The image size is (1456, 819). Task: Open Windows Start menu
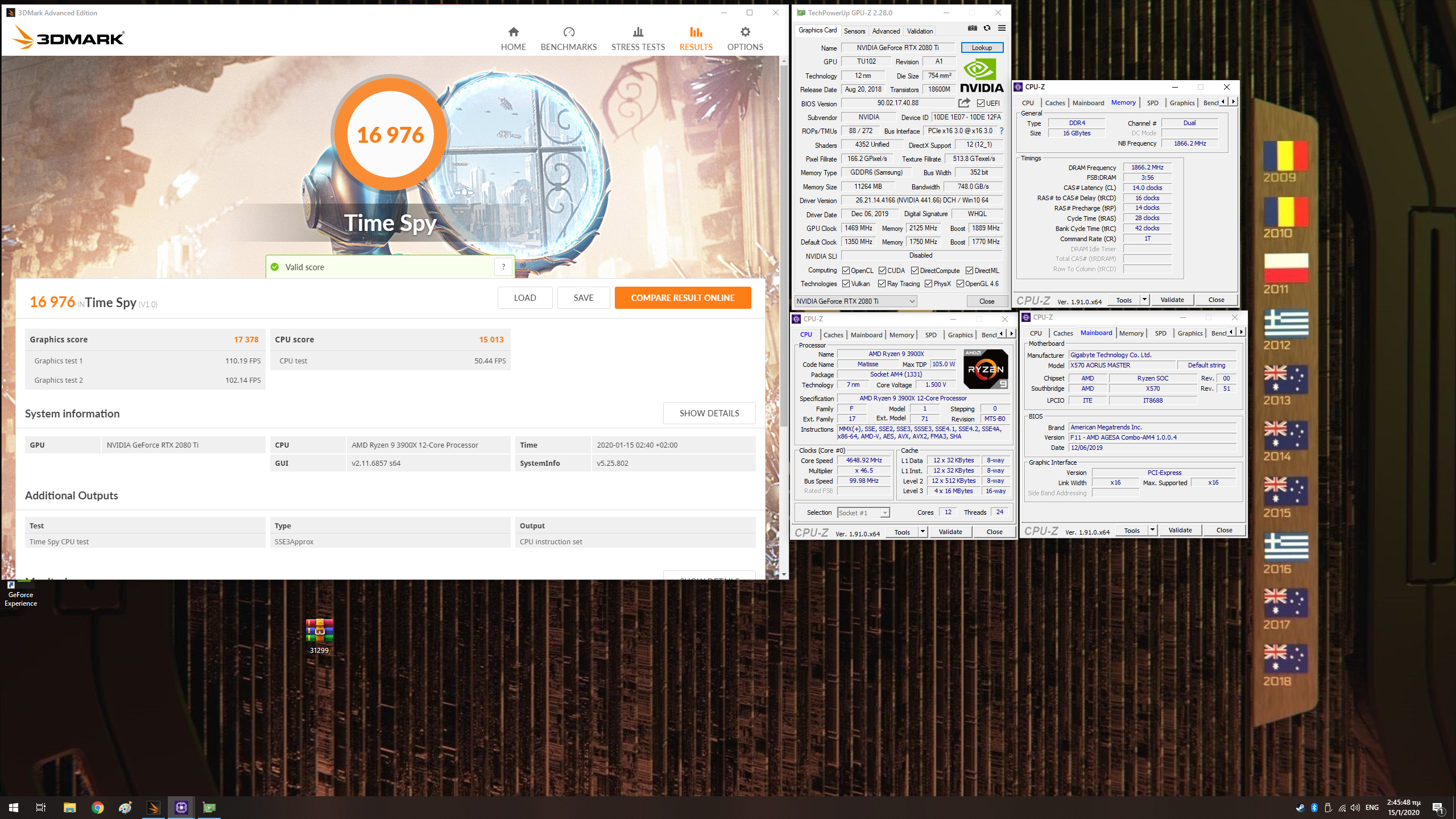click(x=14, y=807)
